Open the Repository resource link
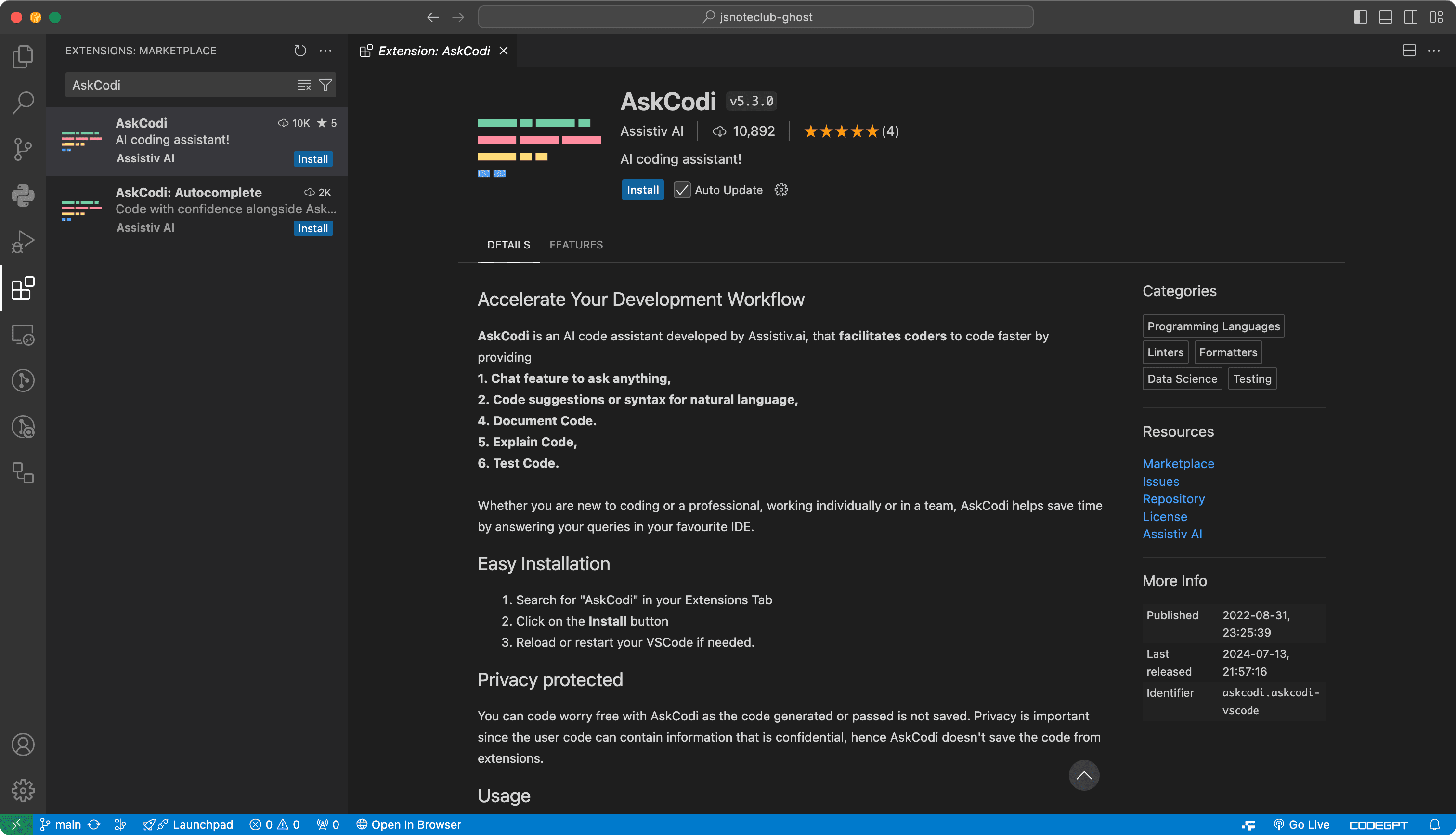The width and height of the screenshot is (1456, 835). [1173, 499]
